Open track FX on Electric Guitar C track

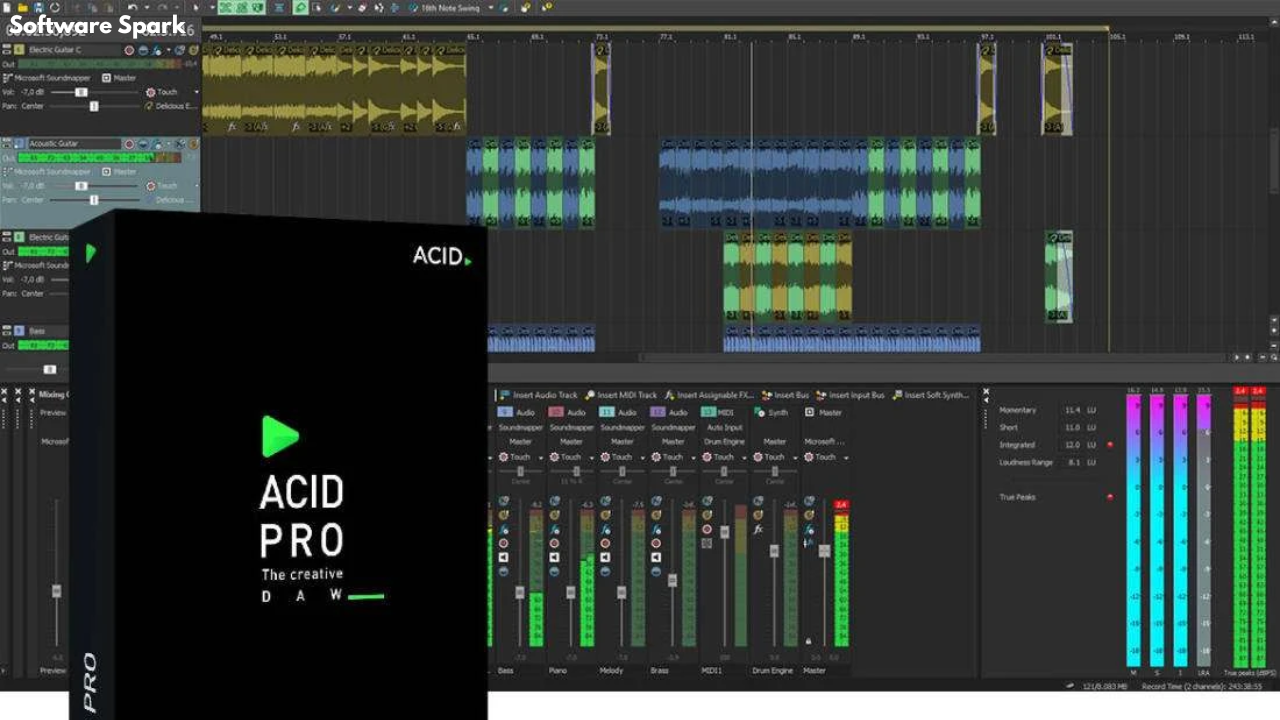pos(157,50)
